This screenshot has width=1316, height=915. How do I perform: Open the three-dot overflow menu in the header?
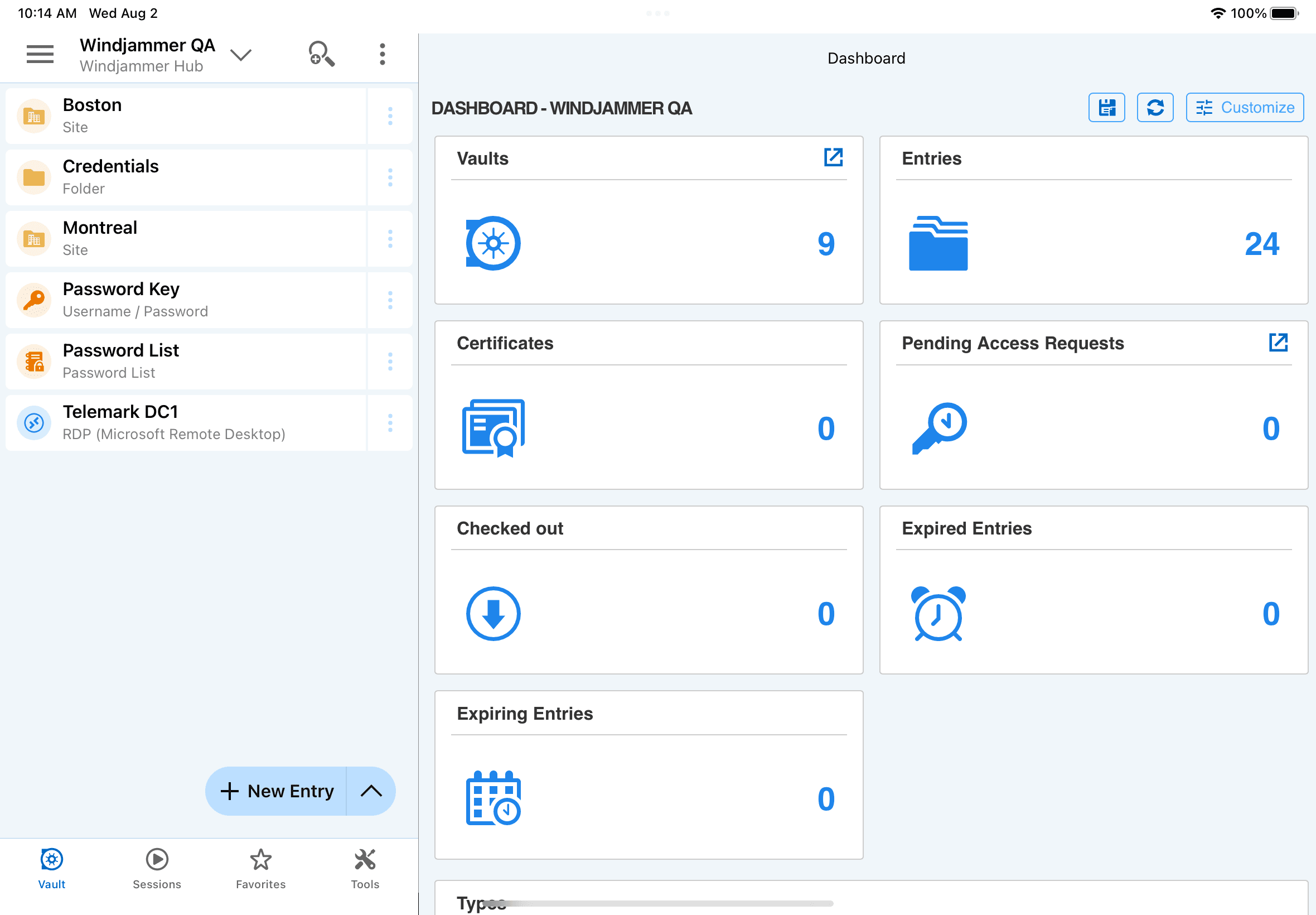pos(381,54)
